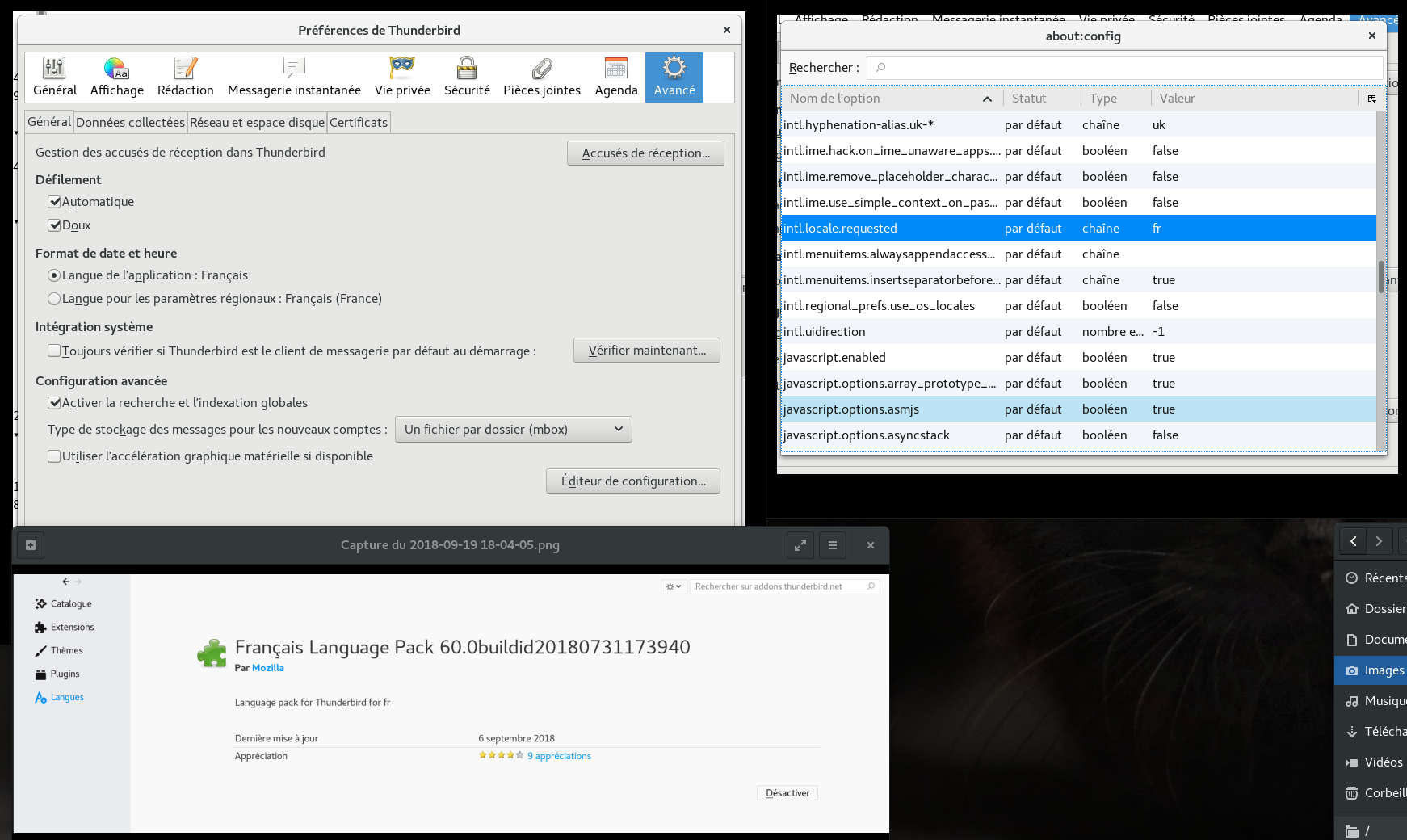Open the message storage type dropdown
The height and width of the screenshot is (840, 1407).
[513, 430]
